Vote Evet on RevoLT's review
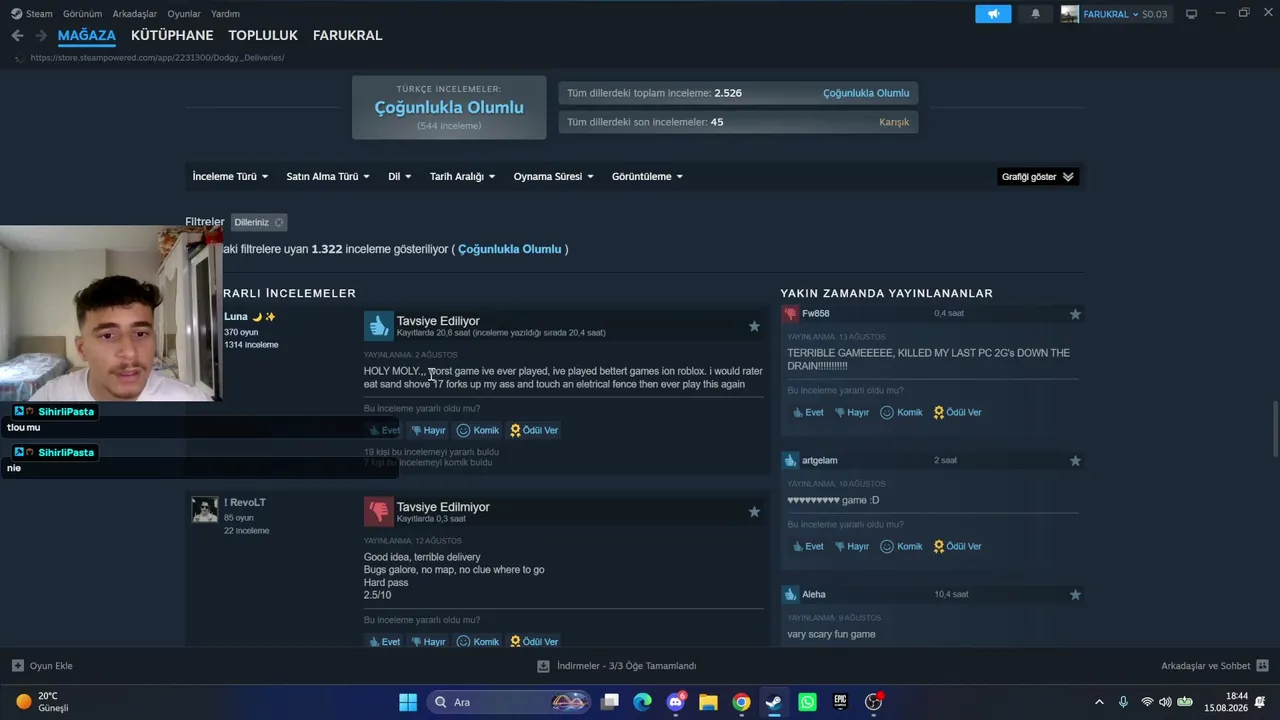The height and width of the screenshot is (720, 1280). [384, 642]
